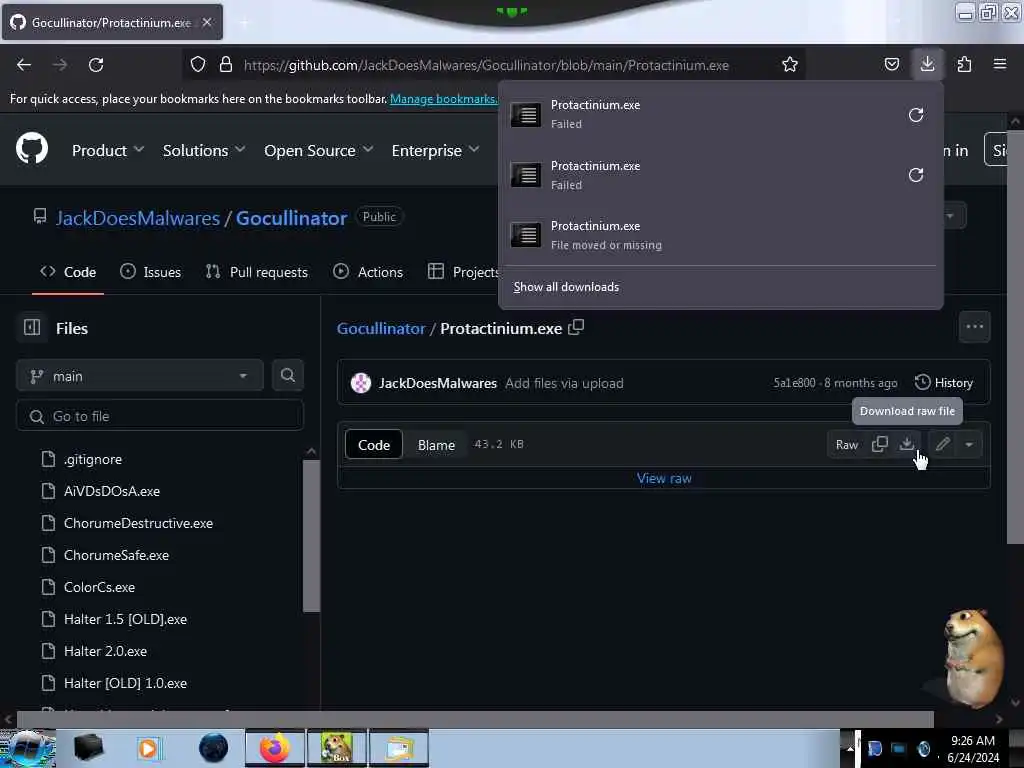This screenshot has height=768, width=1024.
Task: Retry the first failed Protactinium.exe download
Action: 916,115
